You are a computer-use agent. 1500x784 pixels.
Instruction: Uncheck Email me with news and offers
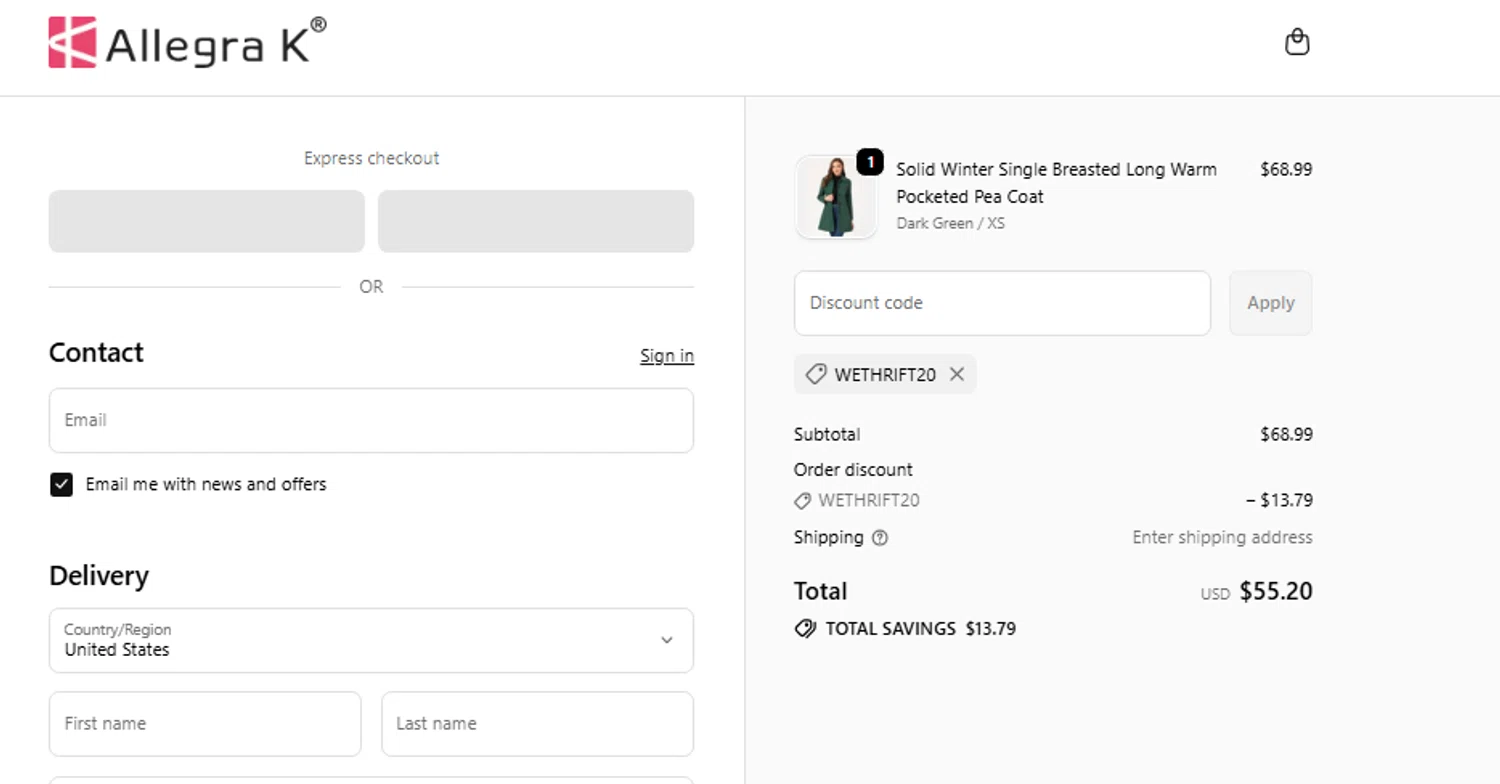(61, 485)
